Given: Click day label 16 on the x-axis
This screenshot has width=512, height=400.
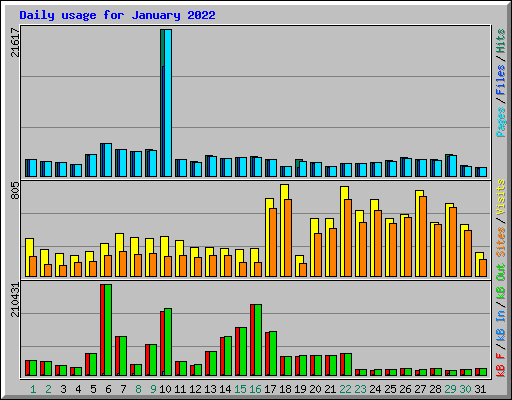Looking at the screenshot, I should tap(255, 389).
